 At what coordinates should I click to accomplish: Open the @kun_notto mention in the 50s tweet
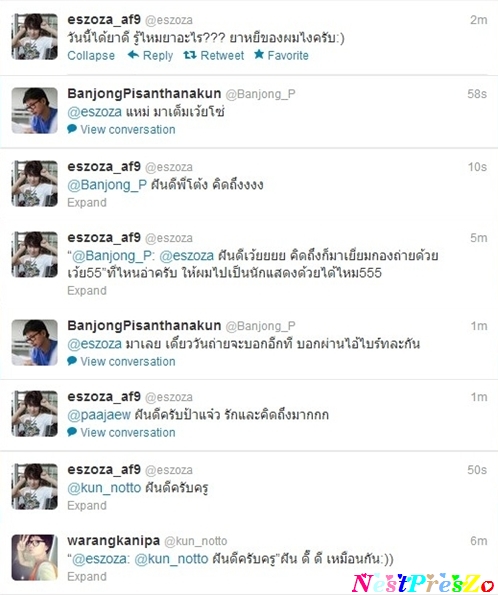104,487
